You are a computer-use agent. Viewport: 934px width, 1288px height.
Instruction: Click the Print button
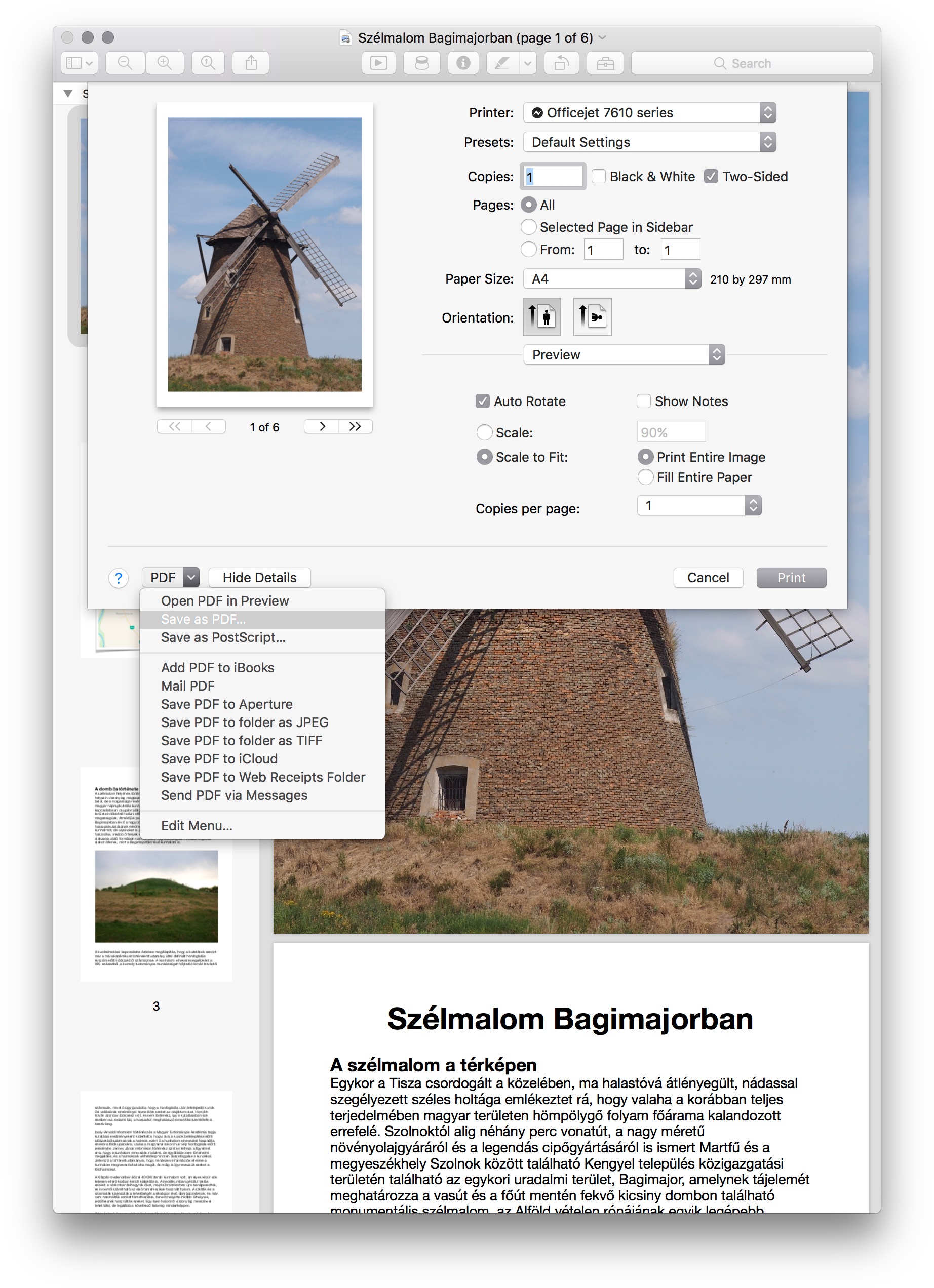791,578
